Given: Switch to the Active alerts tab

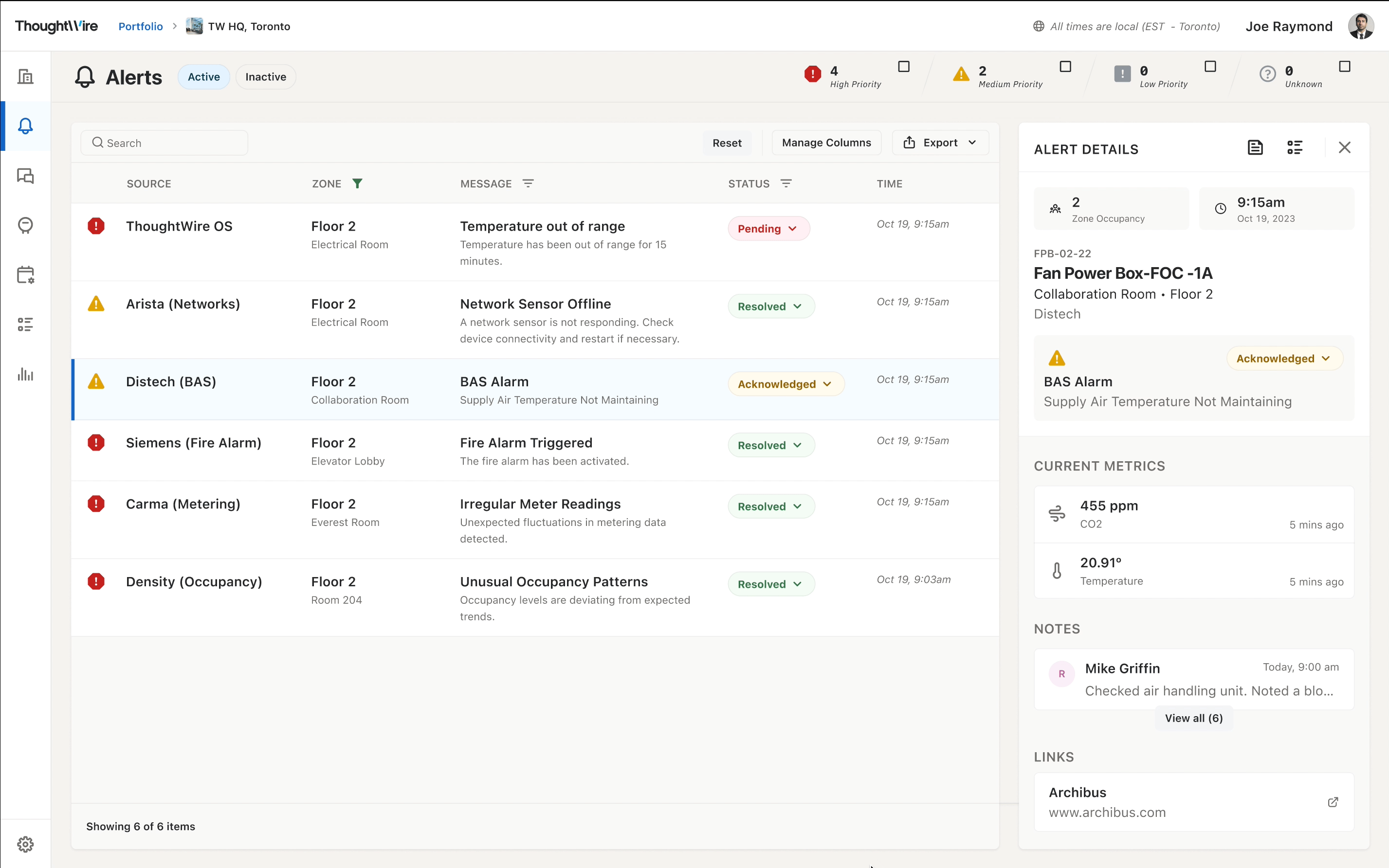Looking at the screenshot, I should tap(204, 77).
